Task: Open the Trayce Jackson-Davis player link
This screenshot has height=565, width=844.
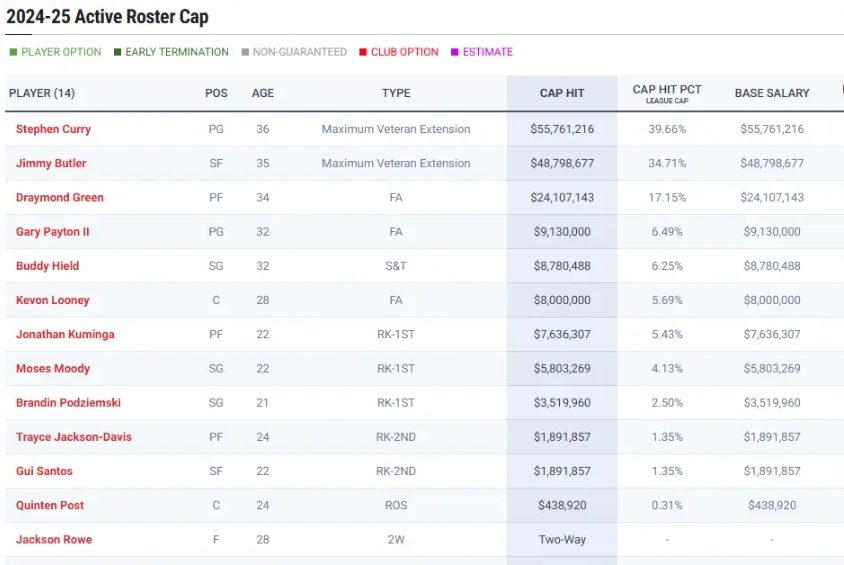Action: tap(74, 437)
